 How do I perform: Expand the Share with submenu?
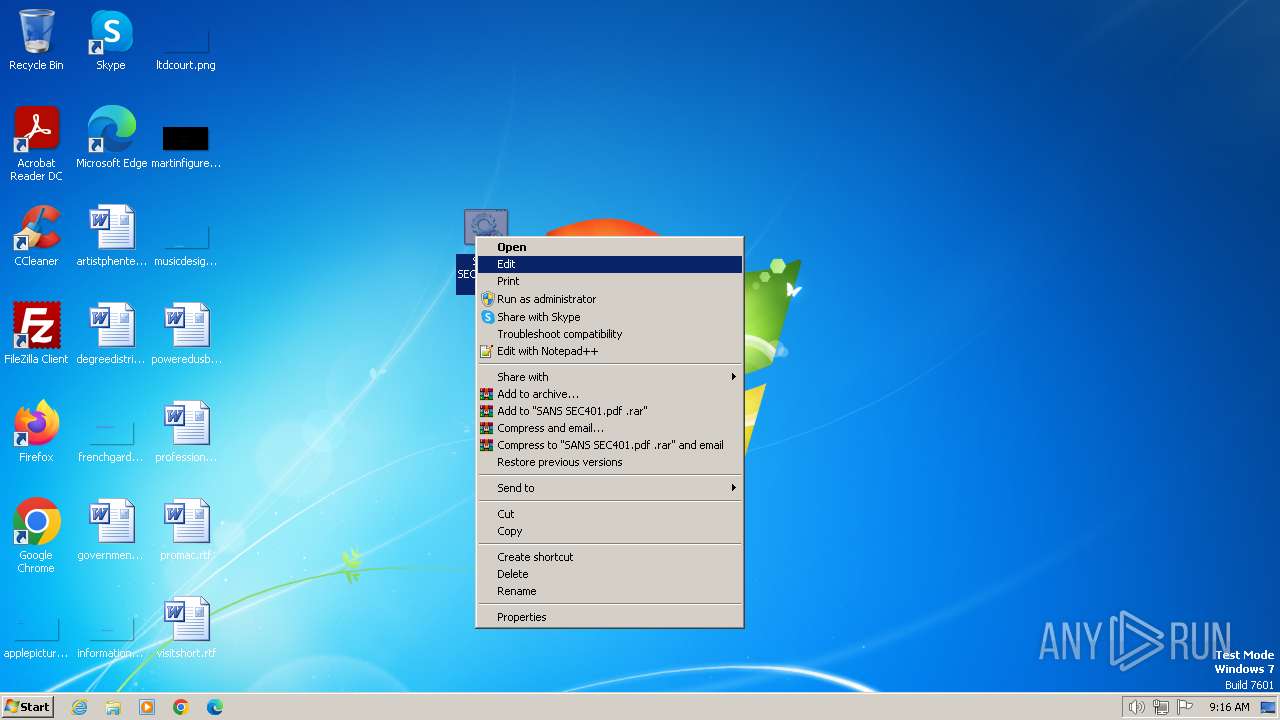coord(610,377)
